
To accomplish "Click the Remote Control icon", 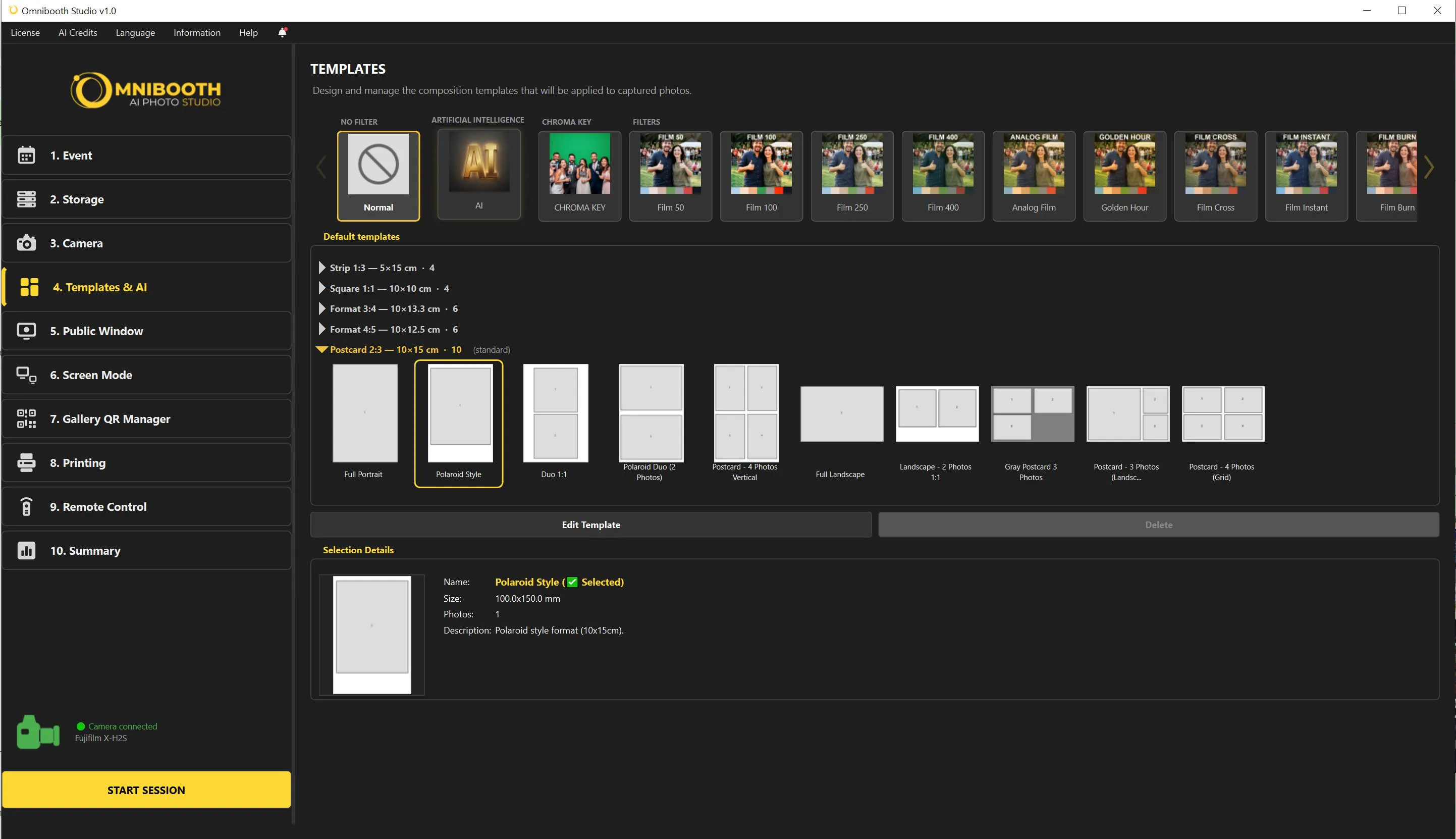I will click(26, 506).
